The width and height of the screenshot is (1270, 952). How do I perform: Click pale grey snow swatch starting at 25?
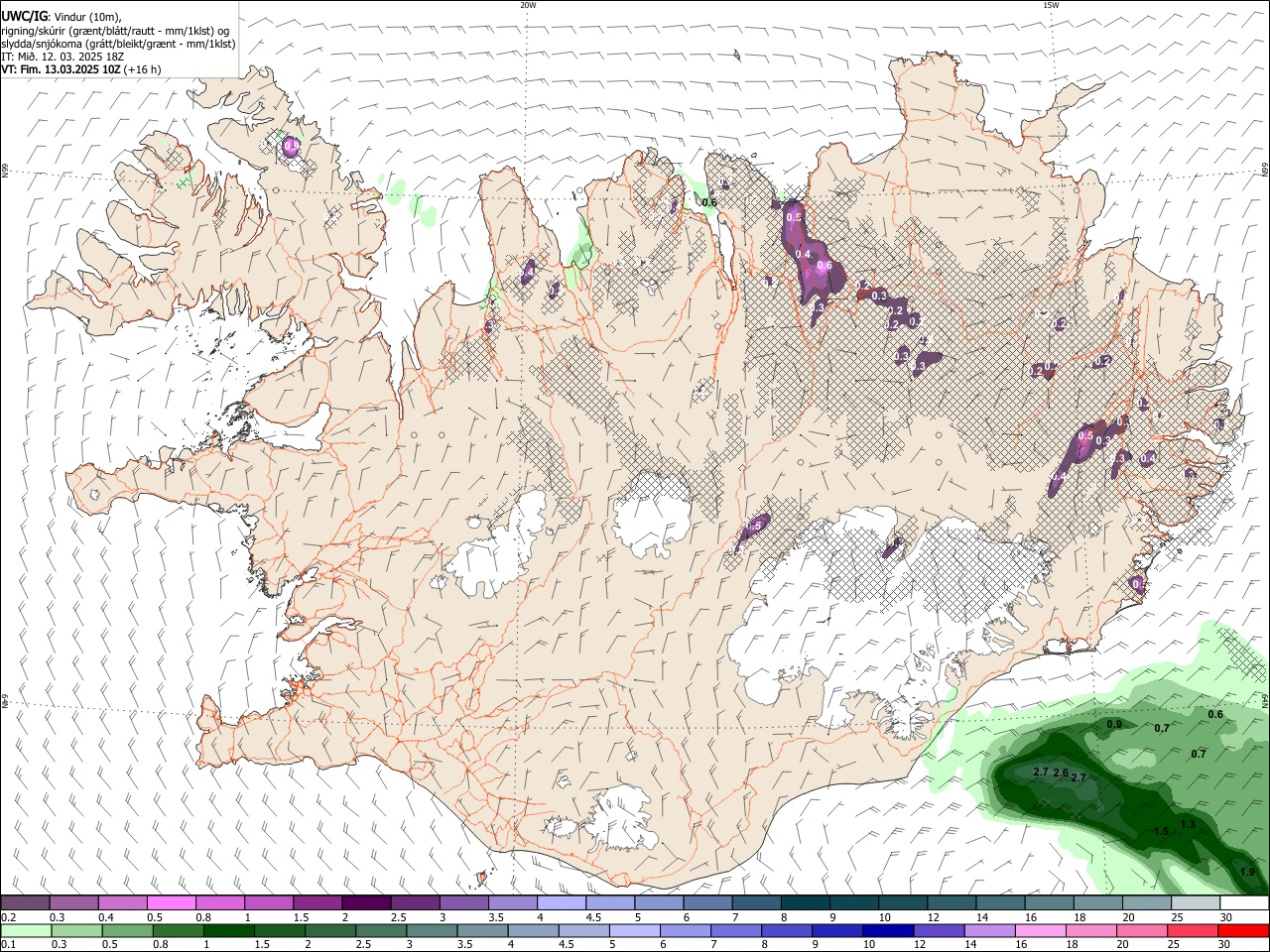pyautogui.click(x=1196, y=902)
